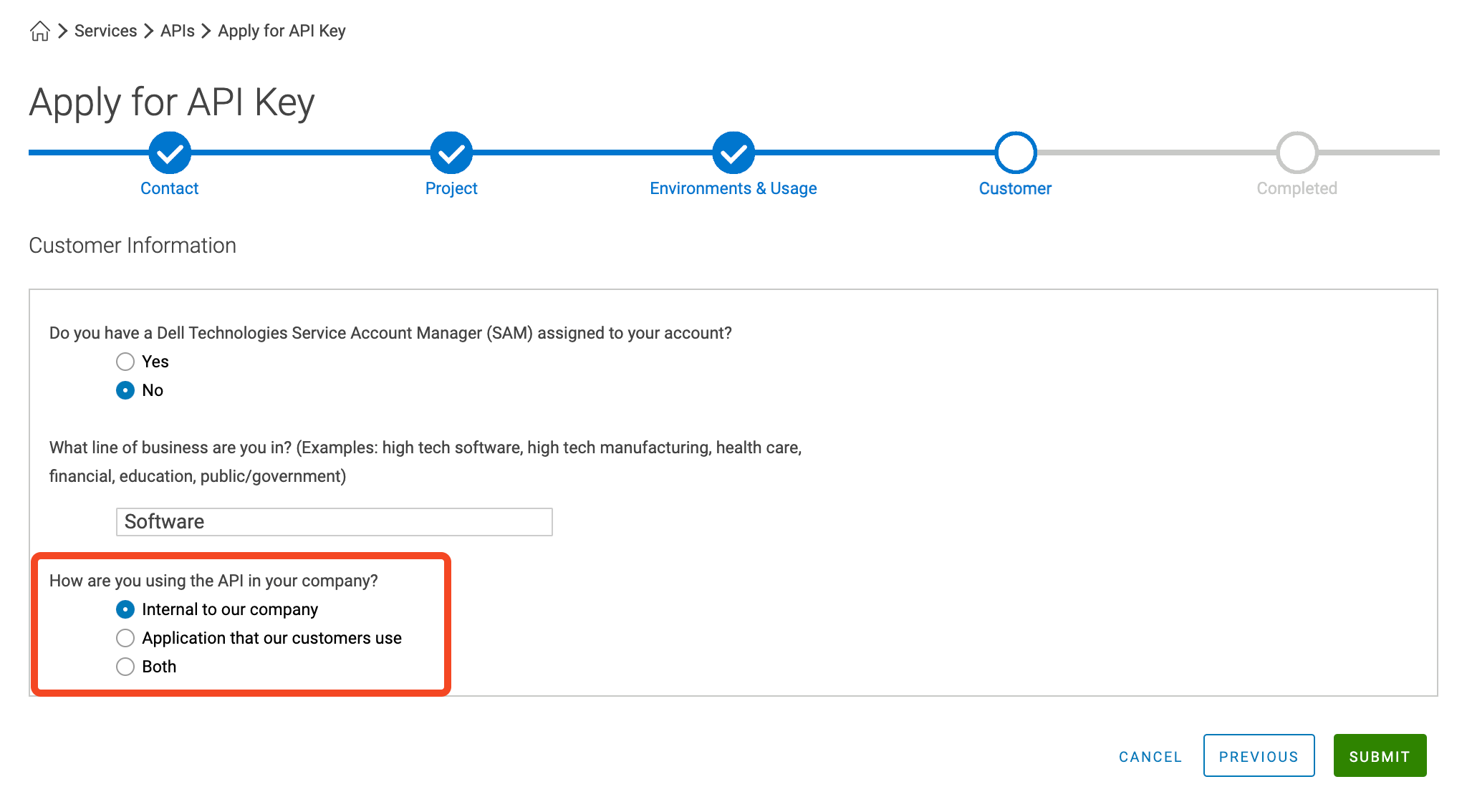Select the Customer step label
Screen dimensions: 1467x812
tap(1016, 188)
